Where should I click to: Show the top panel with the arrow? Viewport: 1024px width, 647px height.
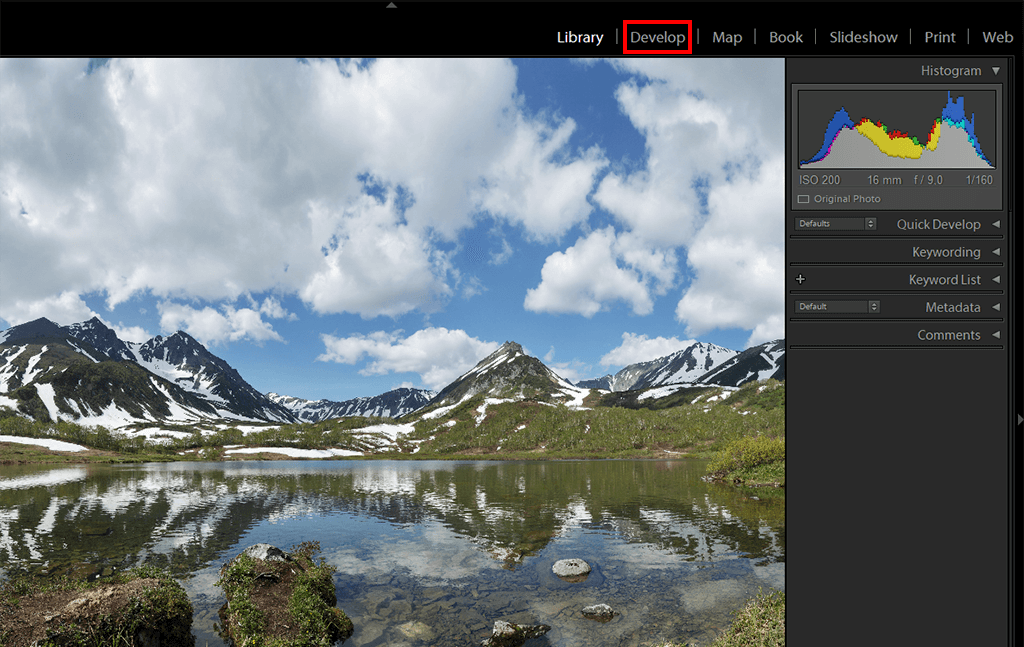[391, 5]
